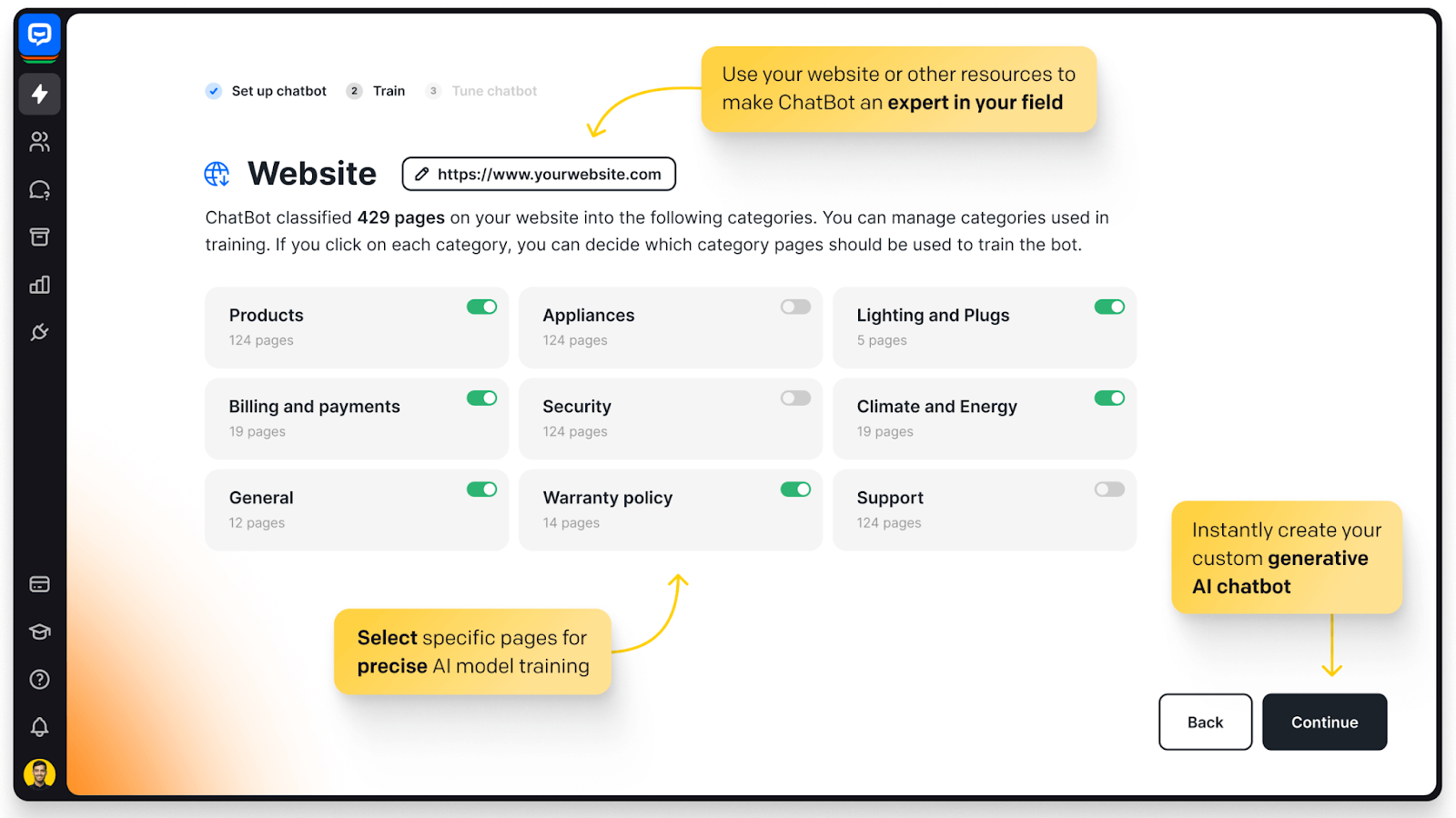Open the notifications bell icon

[39, 726]
